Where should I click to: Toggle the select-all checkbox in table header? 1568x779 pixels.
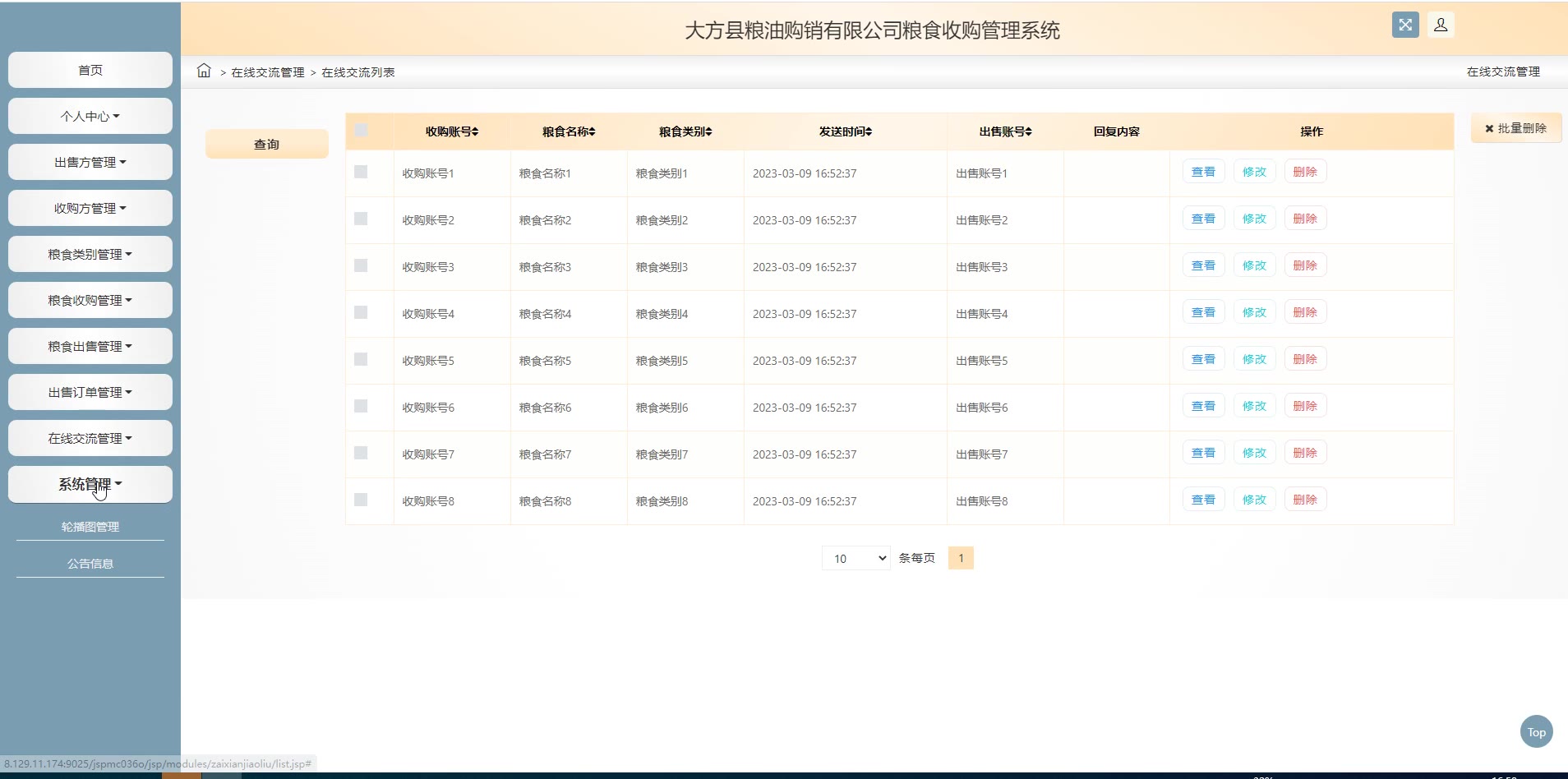361,131
